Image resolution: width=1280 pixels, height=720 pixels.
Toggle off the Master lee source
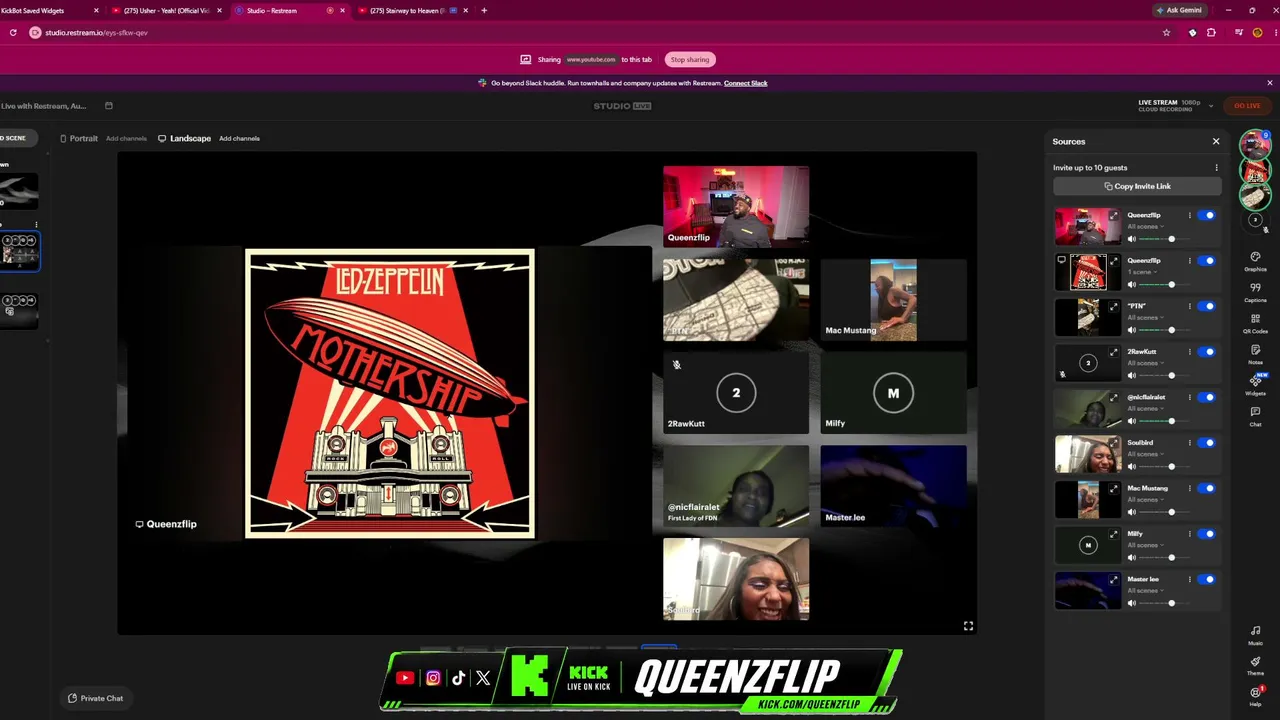click(x=1207, y=579)
